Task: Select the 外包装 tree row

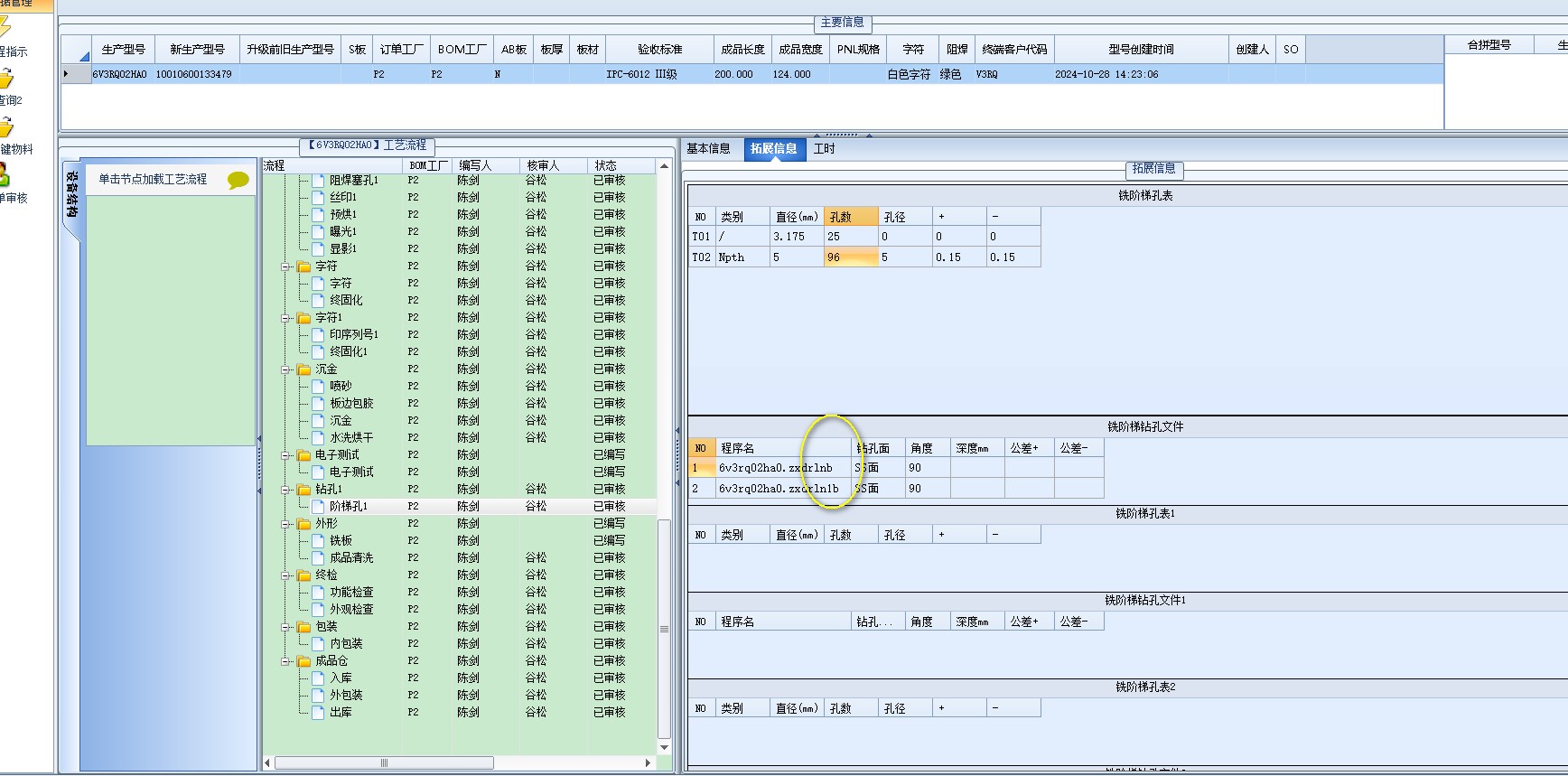Action: click(x=461, y=696)
